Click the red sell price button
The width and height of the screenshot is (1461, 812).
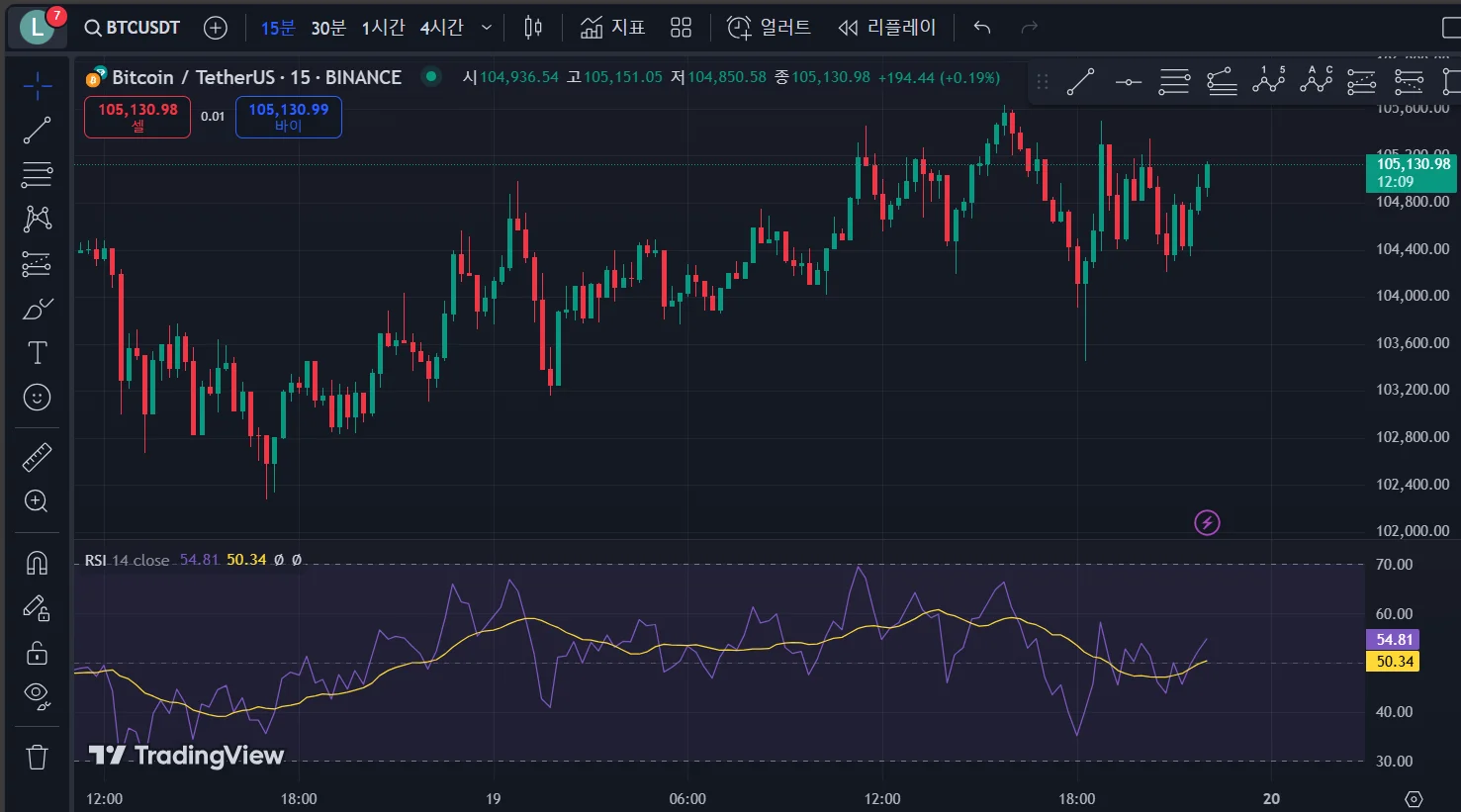click(137, 117)
